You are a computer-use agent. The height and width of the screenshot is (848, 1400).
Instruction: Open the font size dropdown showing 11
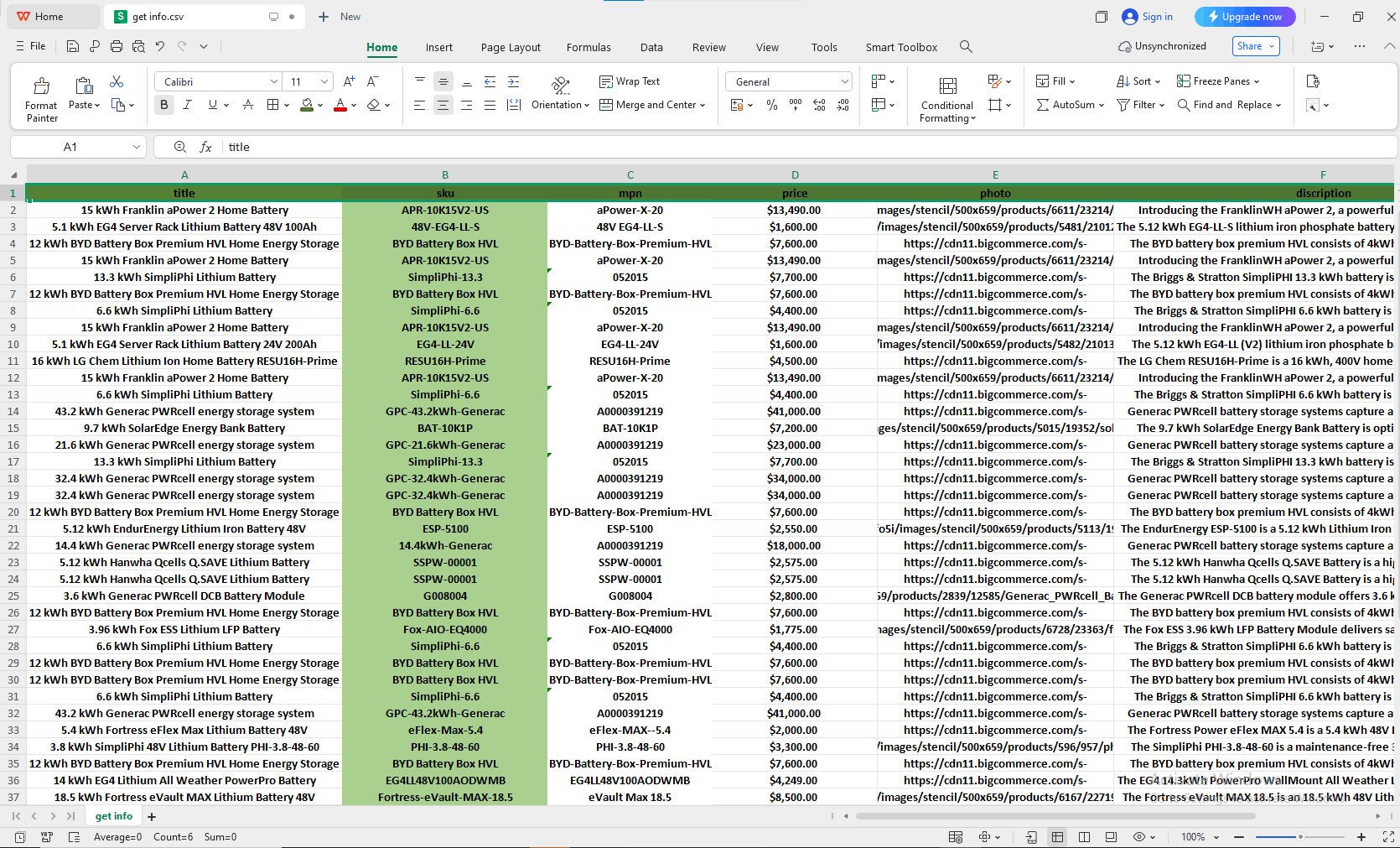pos(324,81)
